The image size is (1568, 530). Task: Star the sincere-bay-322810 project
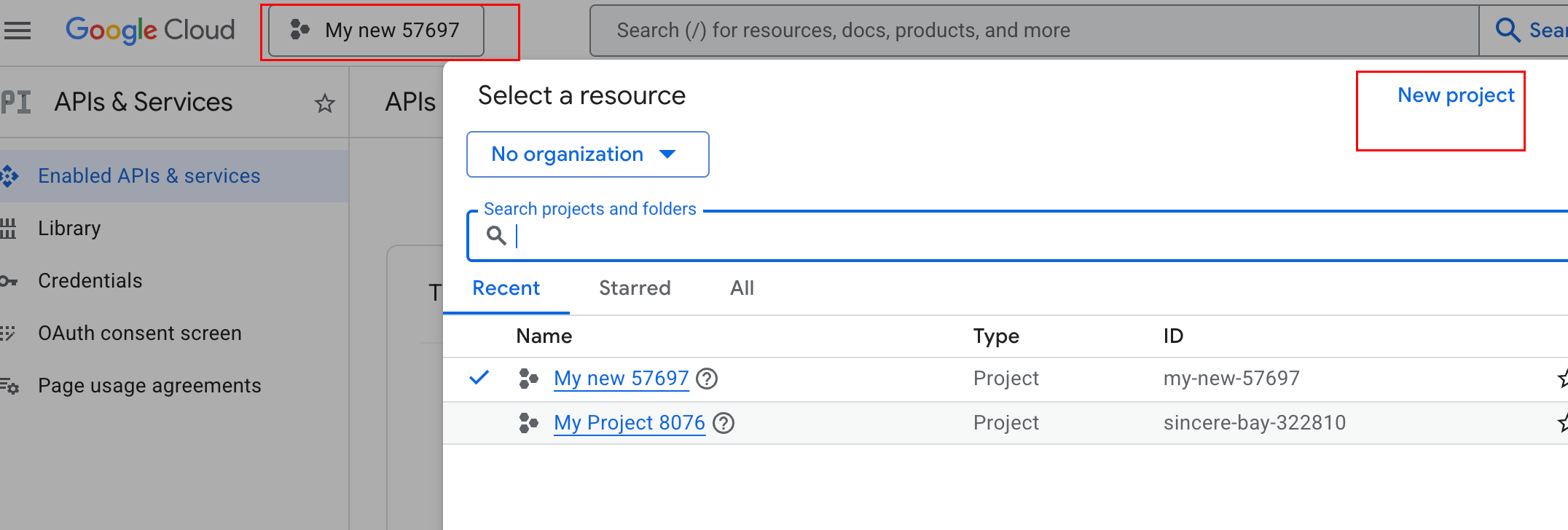click(x=1562, y=423)
